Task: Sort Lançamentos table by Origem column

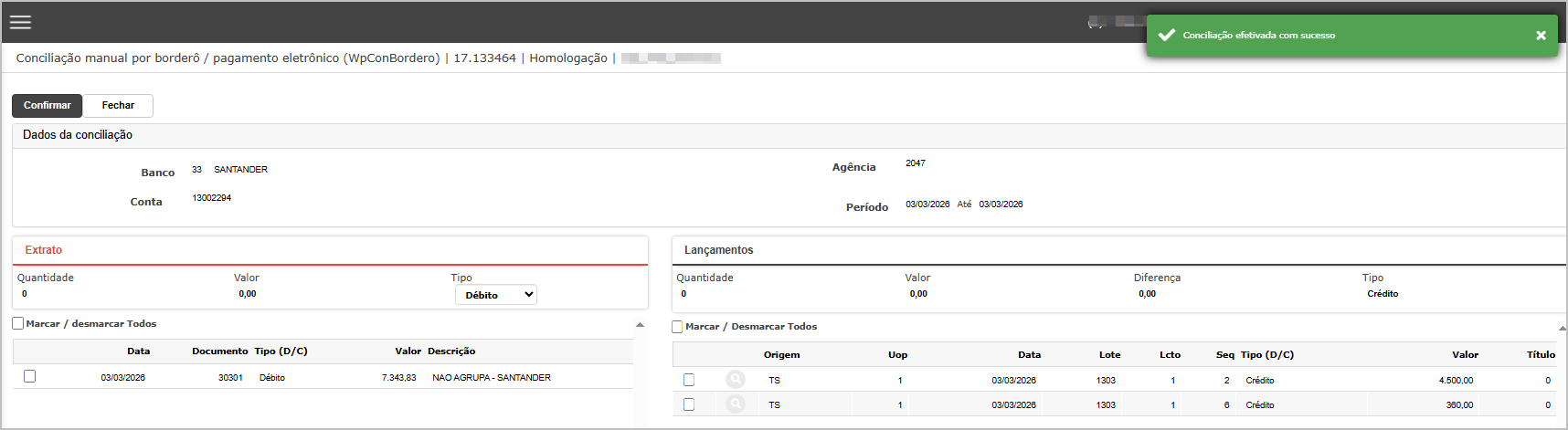Action: point(781,355)
